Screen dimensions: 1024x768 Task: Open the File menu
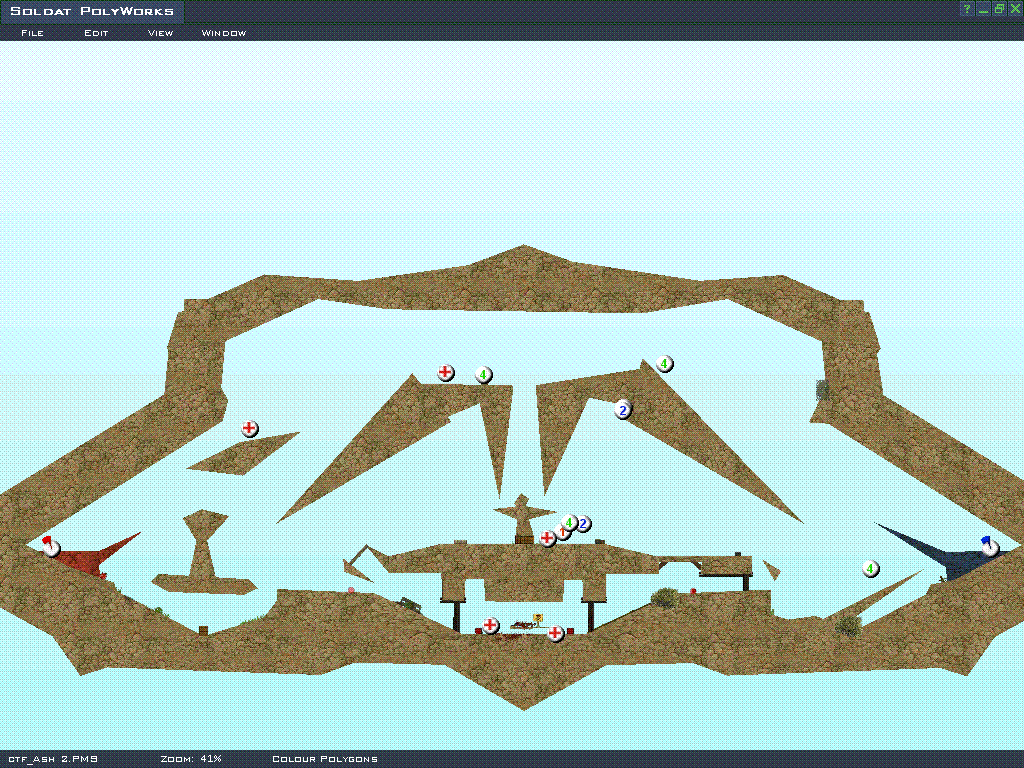click(32, 33)
